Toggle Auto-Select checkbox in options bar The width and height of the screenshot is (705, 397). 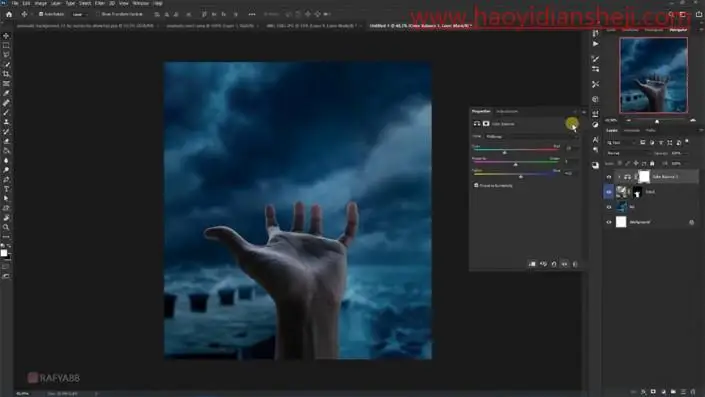coord(41,14)
